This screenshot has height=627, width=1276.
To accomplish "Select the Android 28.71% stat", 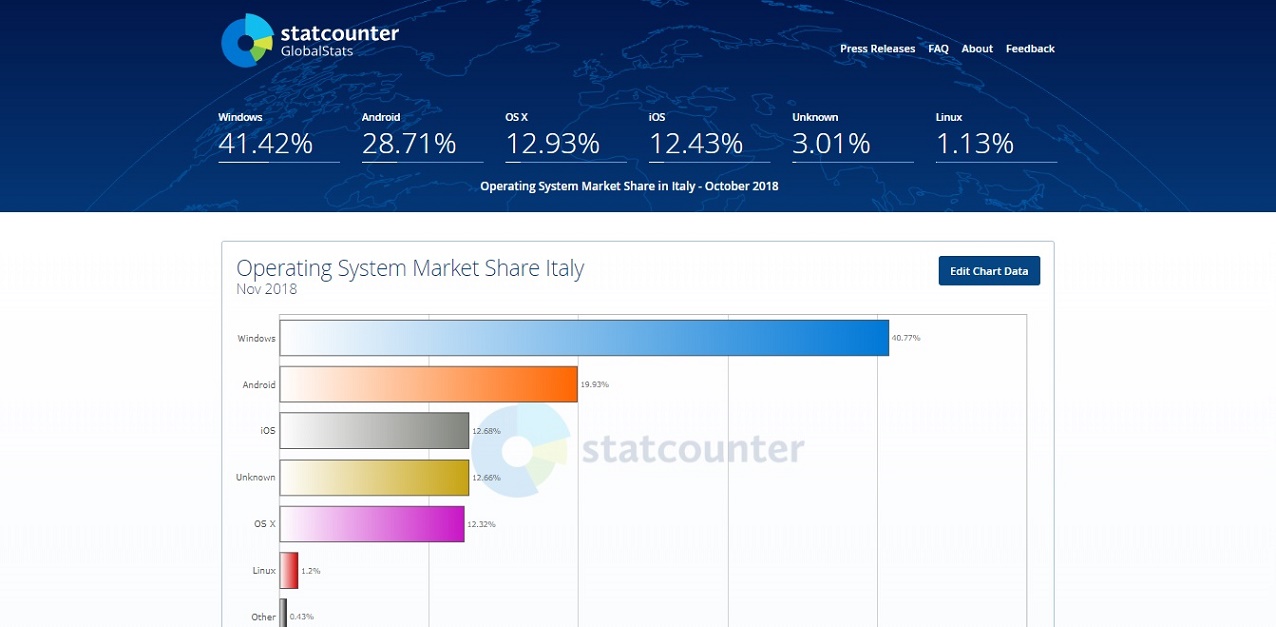I will [422, 136].
